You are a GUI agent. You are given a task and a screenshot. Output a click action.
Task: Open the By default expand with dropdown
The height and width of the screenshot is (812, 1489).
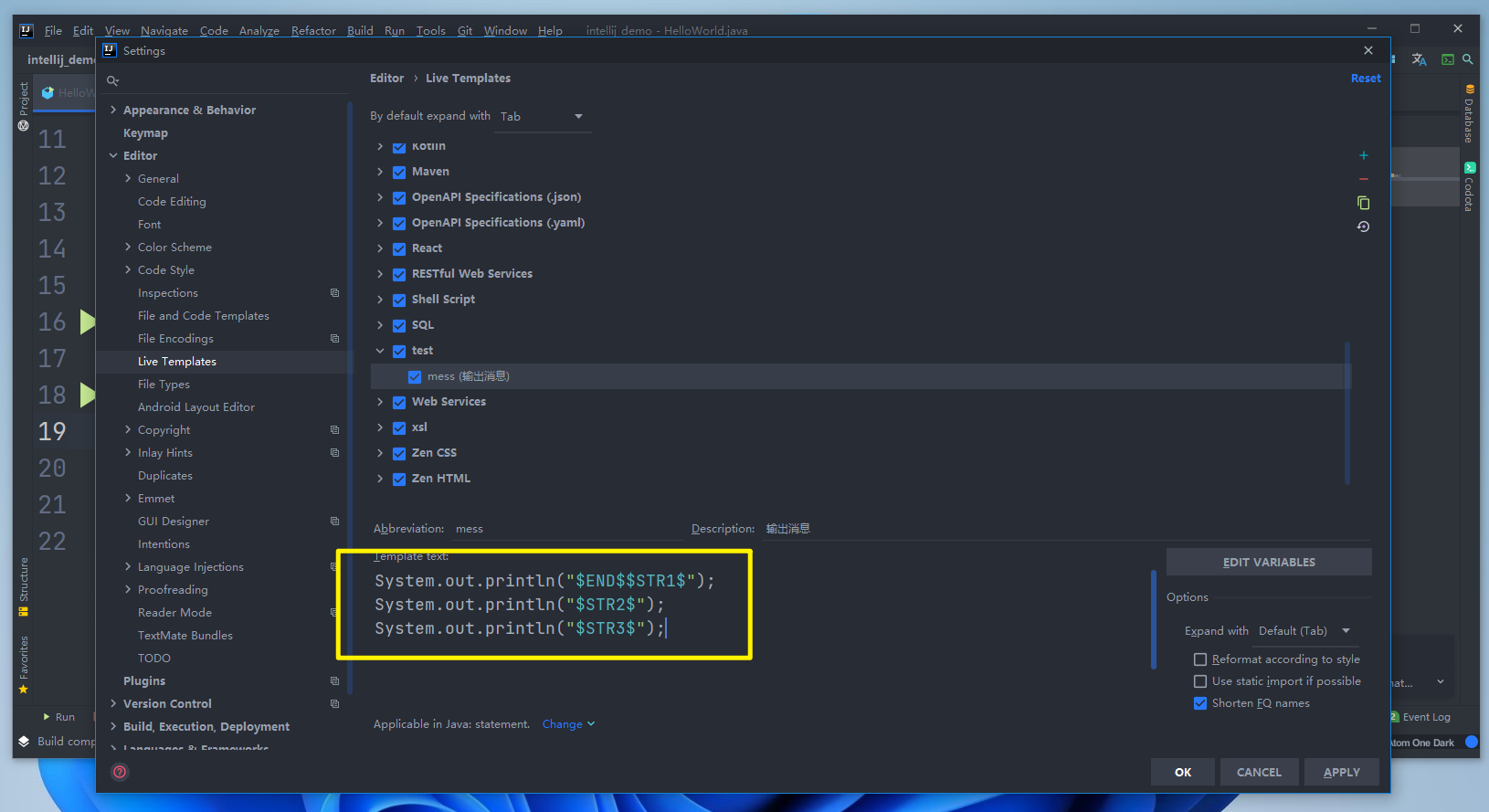tap(542, 117)
